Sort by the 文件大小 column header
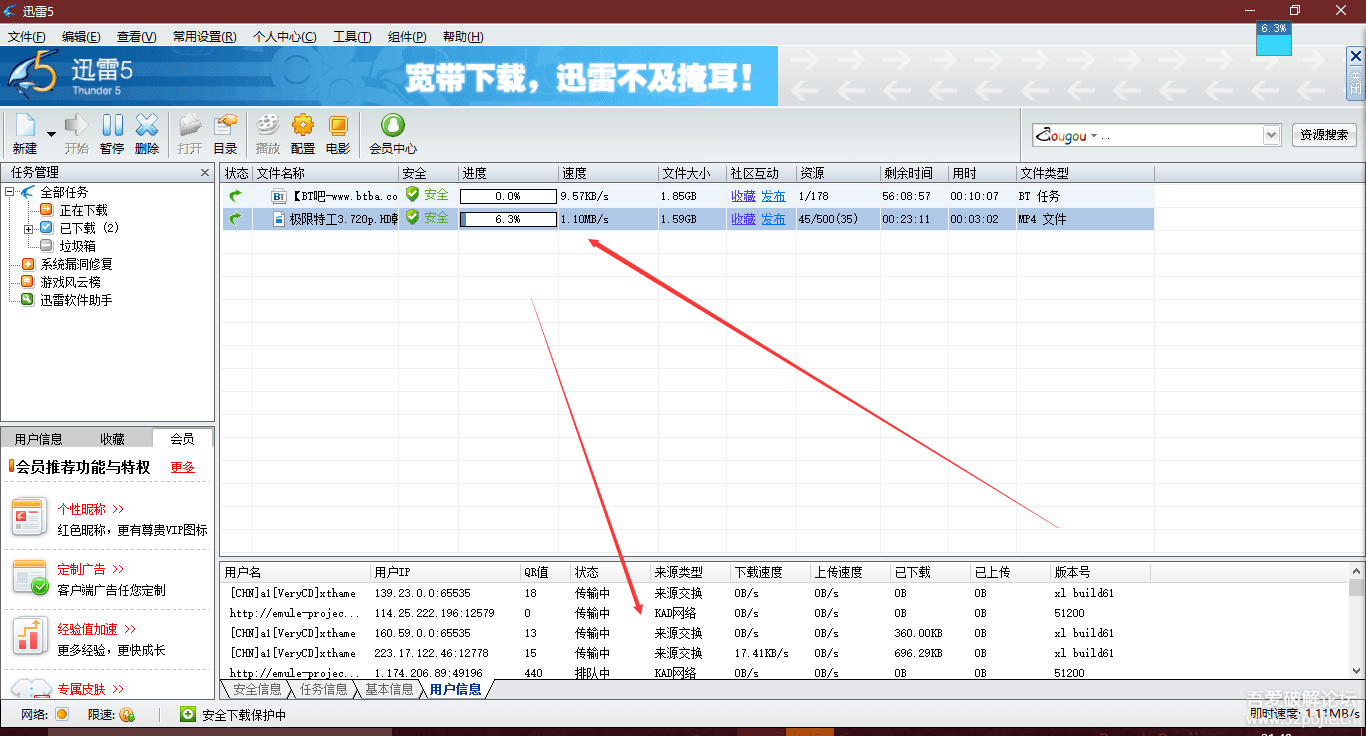This screenshot has height=736, width=1366. [692, 173]
